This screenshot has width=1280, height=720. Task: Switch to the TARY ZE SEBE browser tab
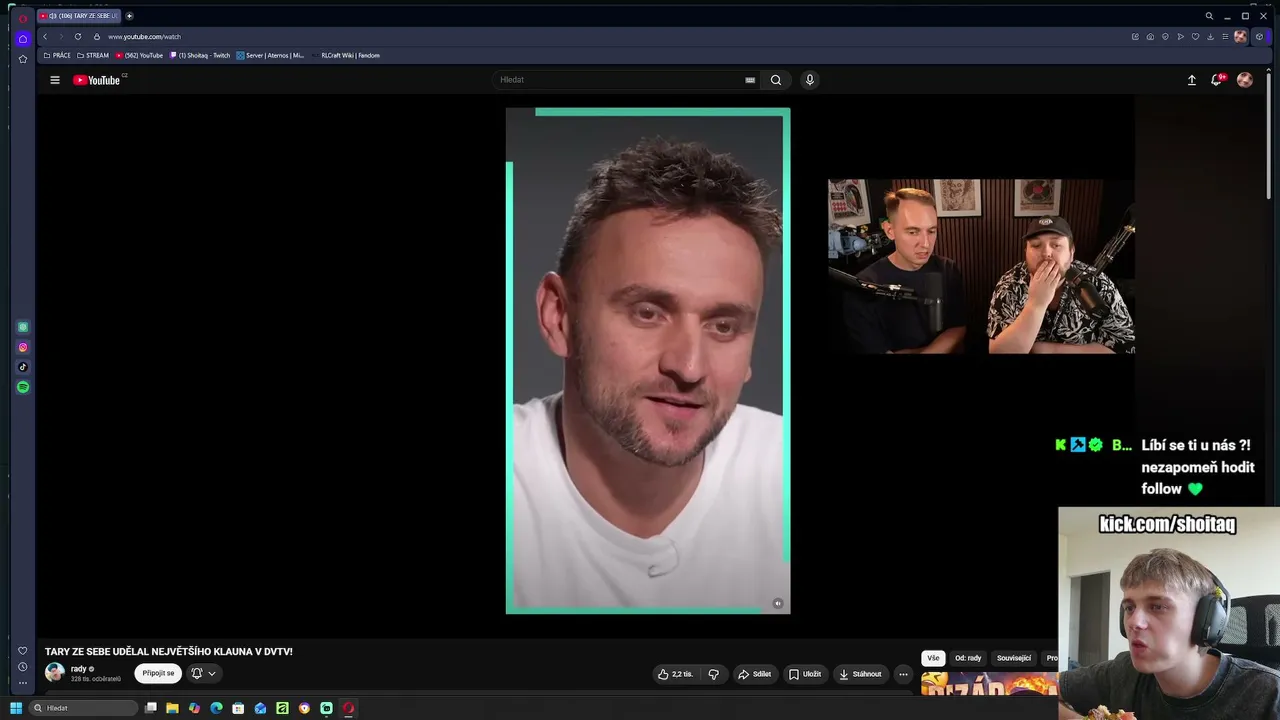pos(79,16)
